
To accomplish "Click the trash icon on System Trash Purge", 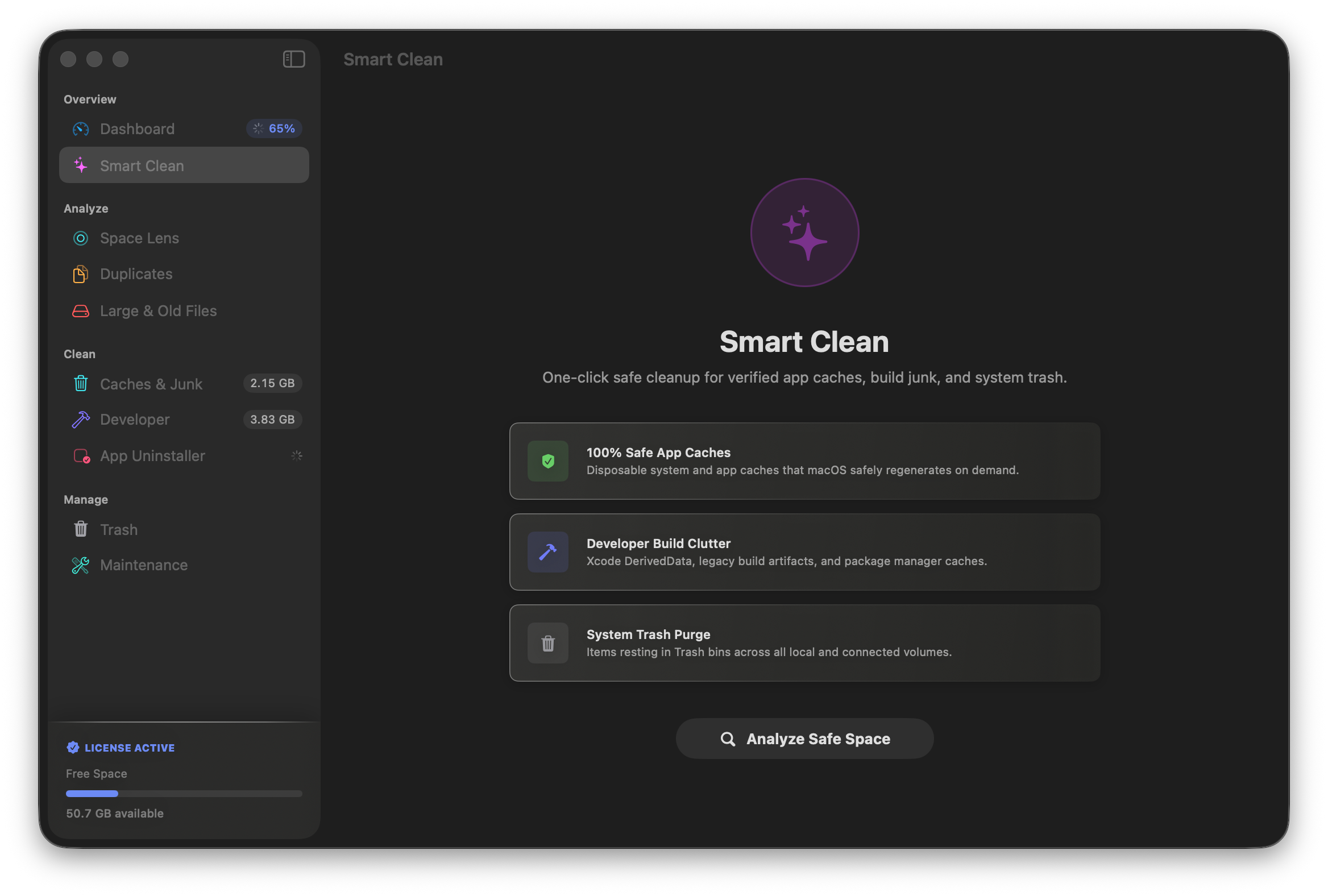I will [x=547, y=643].
